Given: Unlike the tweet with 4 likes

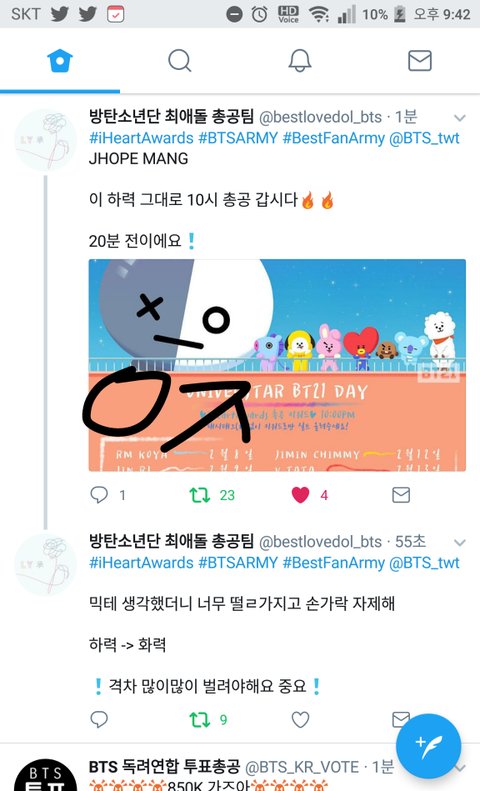Looking at the screenshot, I should click(301, 495).
